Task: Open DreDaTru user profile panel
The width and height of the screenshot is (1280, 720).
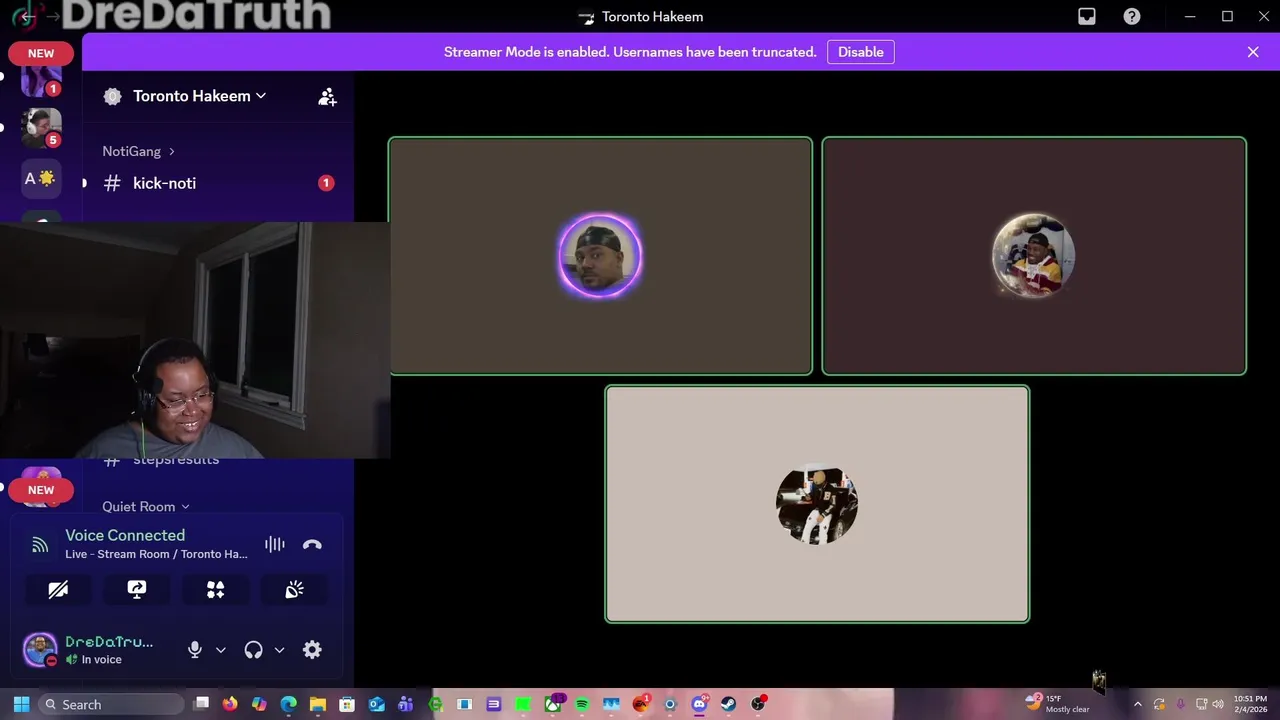Action: click(x=90, y=650)
